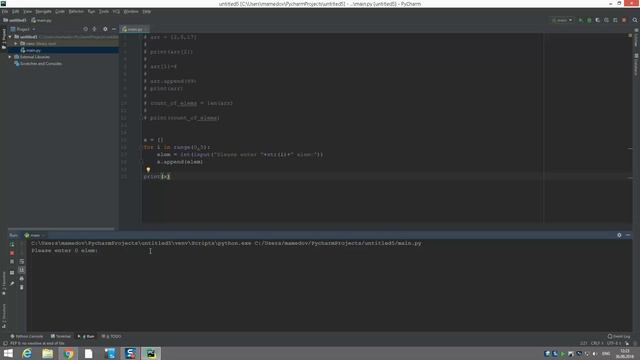Screen dimensions: 640x360
Task: Hide the Run panel with minus icon
Action: click(628, 235)
